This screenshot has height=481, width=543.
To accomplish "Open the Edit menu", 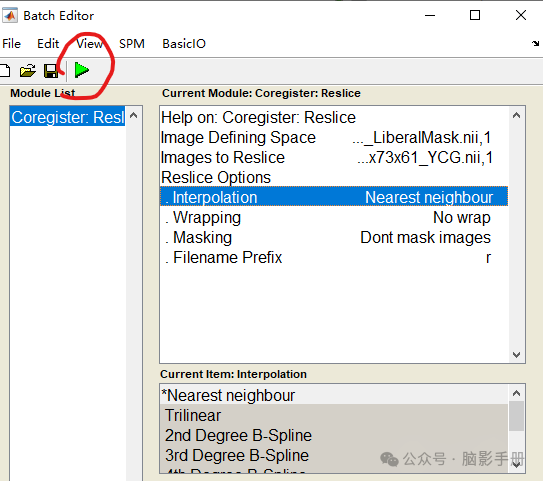I will click(x=48, y=44).
